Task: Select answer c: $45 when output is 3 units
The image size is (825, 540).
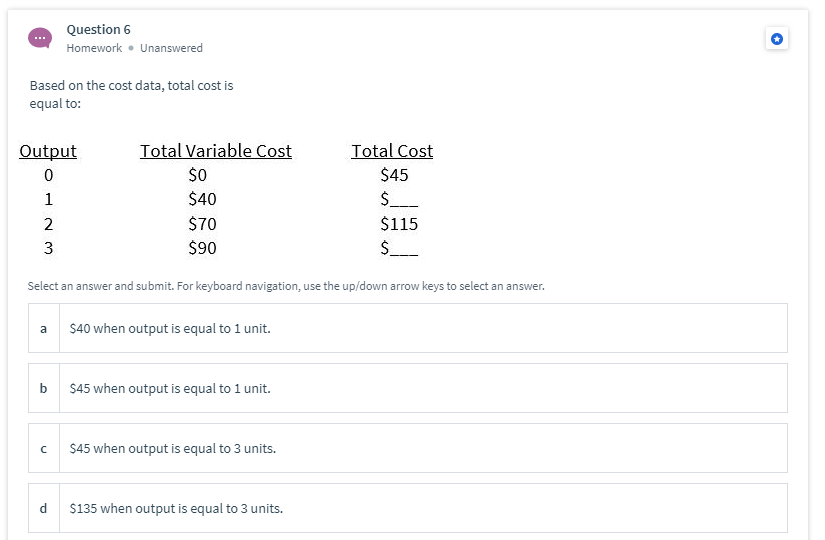Action: pyautogui.click(x=408, y=448)
